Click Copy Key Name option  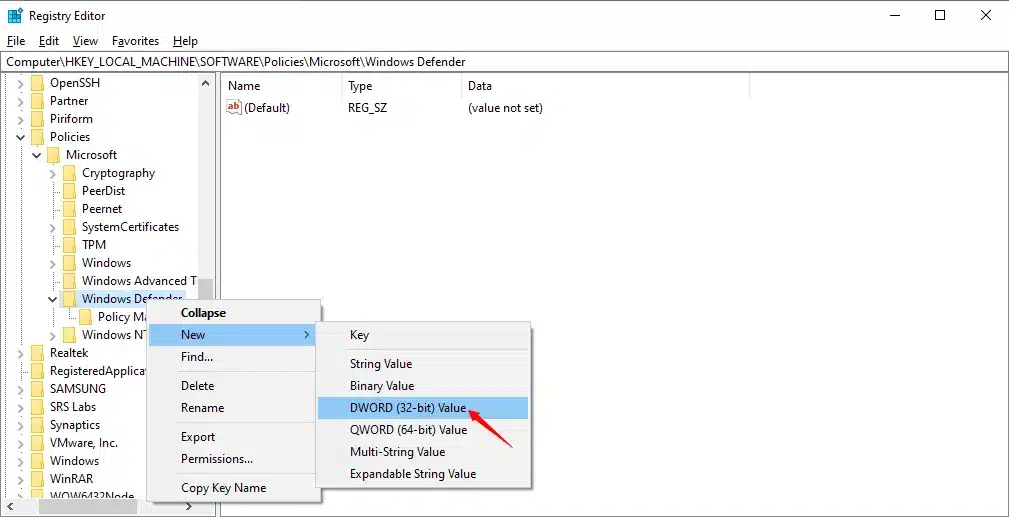pos(223,488)
